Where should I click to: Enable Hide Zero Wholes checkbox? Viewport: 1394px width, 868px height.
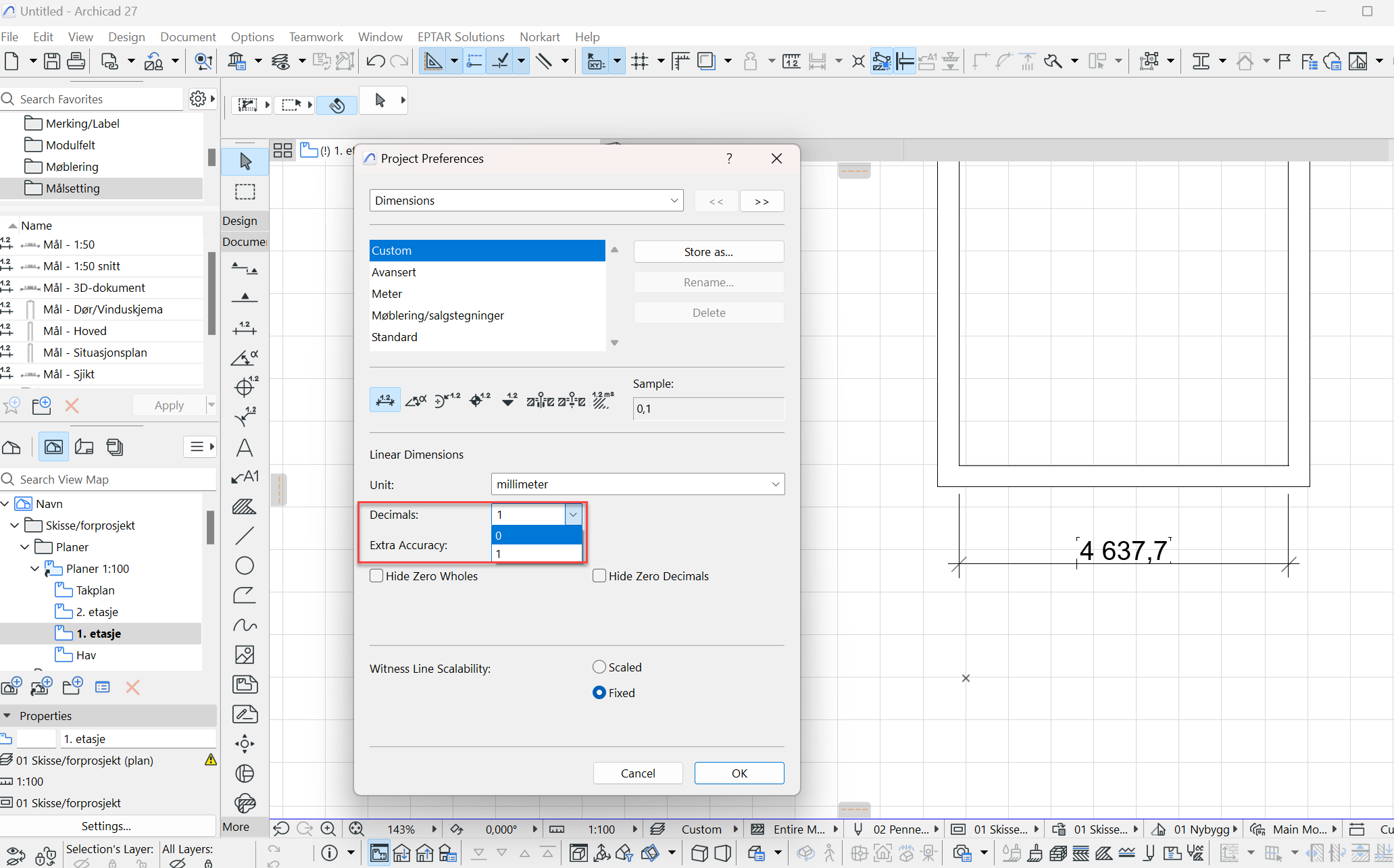pyautogui.click(x=376, y=576)
